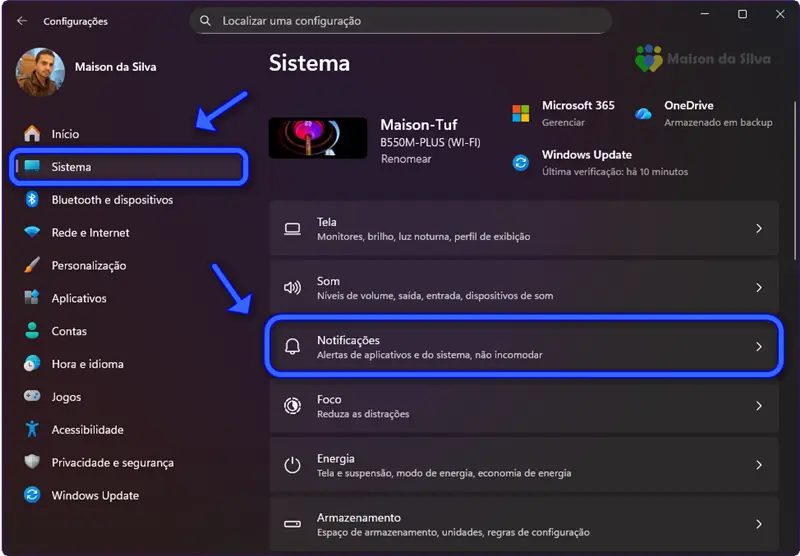Click the Bluetooth e dispositivos icon
This screenshot has width=800, height=556.
(x=32, y=200)
